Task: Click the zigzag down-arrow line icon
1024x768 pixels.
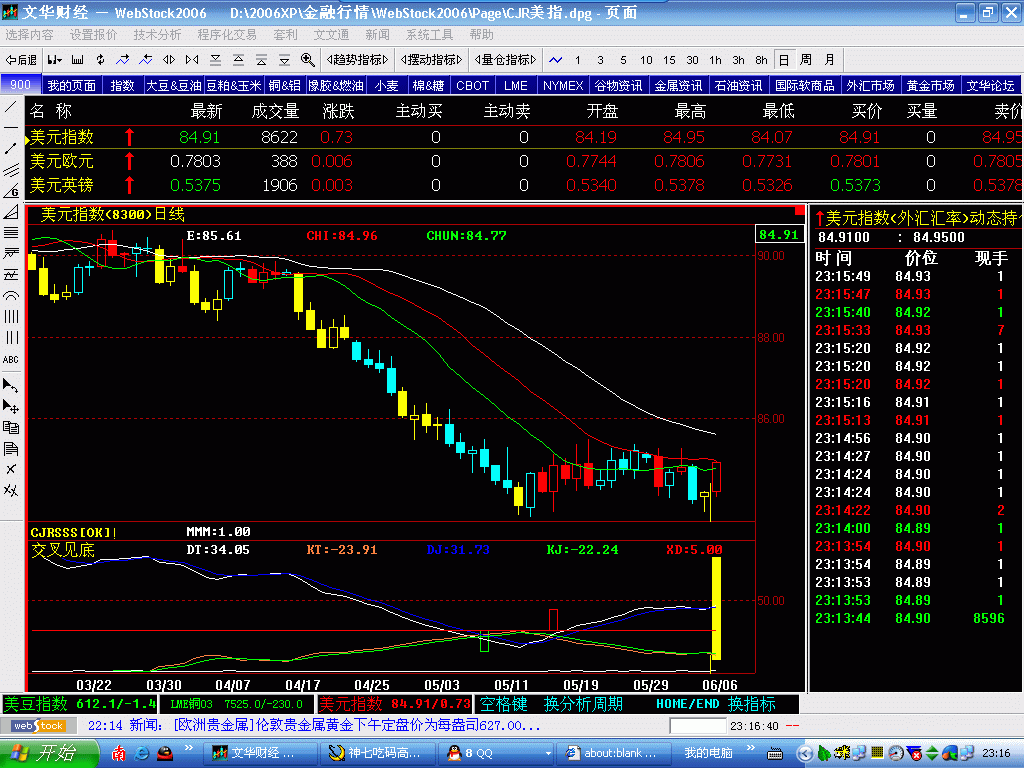Action: (146, 60)
